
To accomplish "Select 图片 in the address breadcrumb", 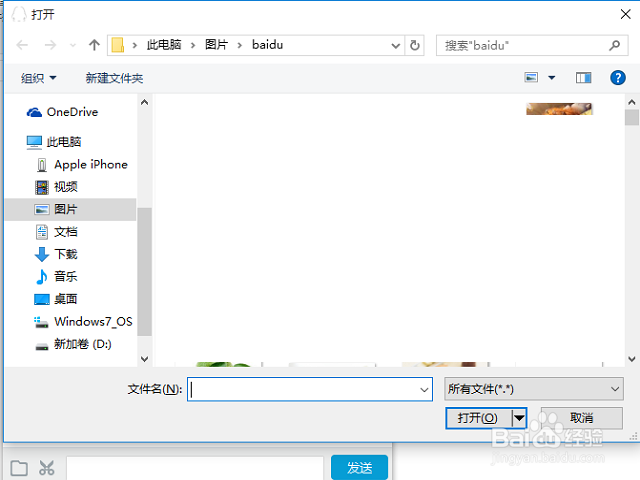I will (216, 45).
